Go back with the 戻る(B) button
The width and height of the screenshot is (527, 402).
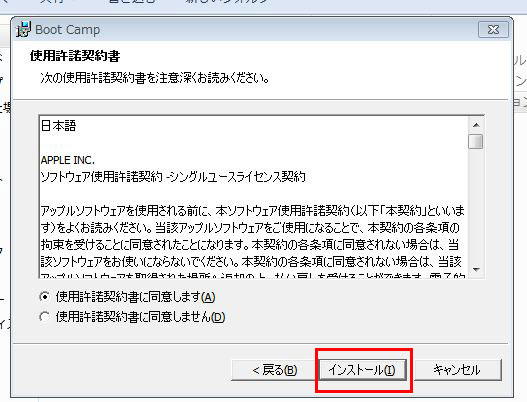pos(274,370)
